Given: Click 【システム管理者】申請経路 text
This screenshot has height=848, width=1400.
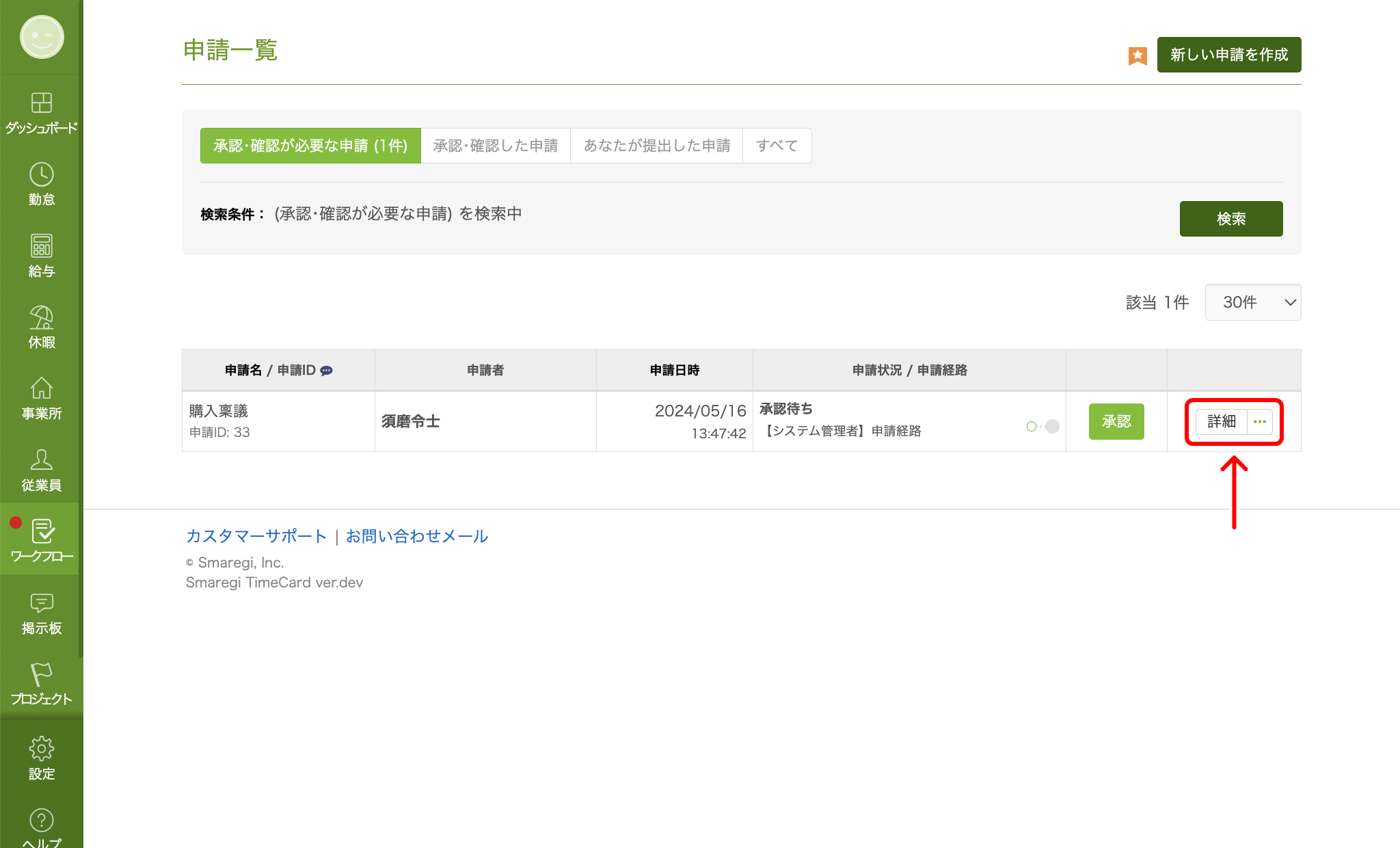Looking at the screenshot, I should tap(841, 431).
